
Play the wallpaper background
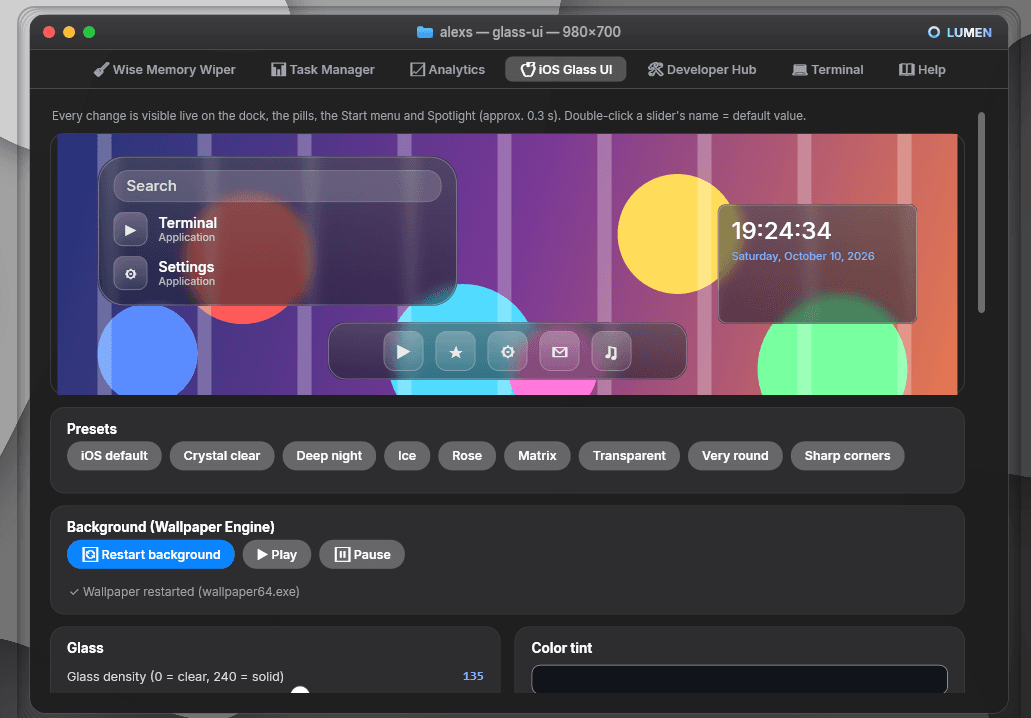tap(277, 554)
